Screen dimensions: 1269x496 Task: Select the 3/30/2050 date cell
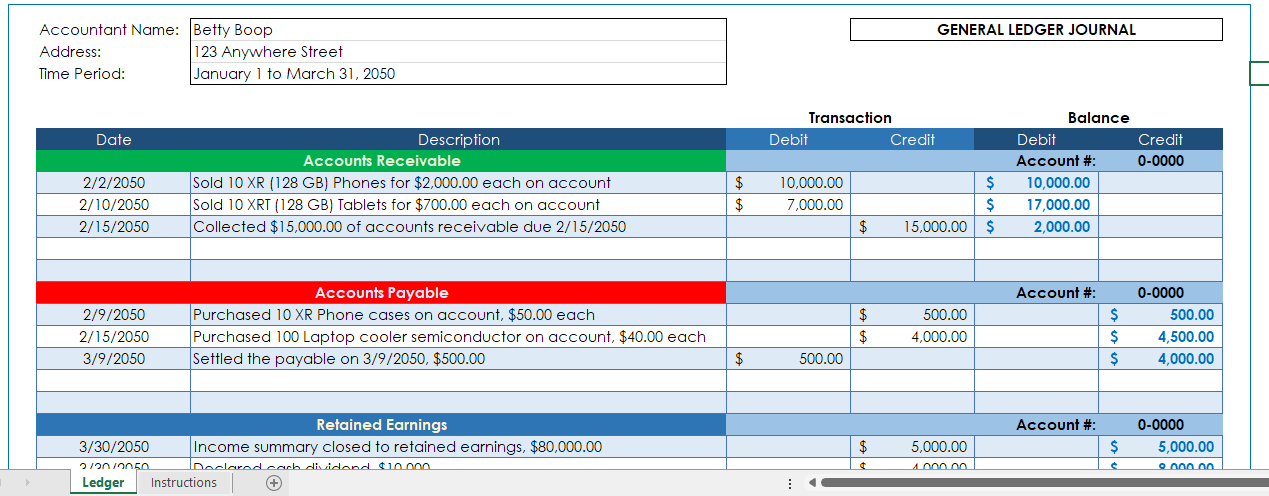pos(114,447)
